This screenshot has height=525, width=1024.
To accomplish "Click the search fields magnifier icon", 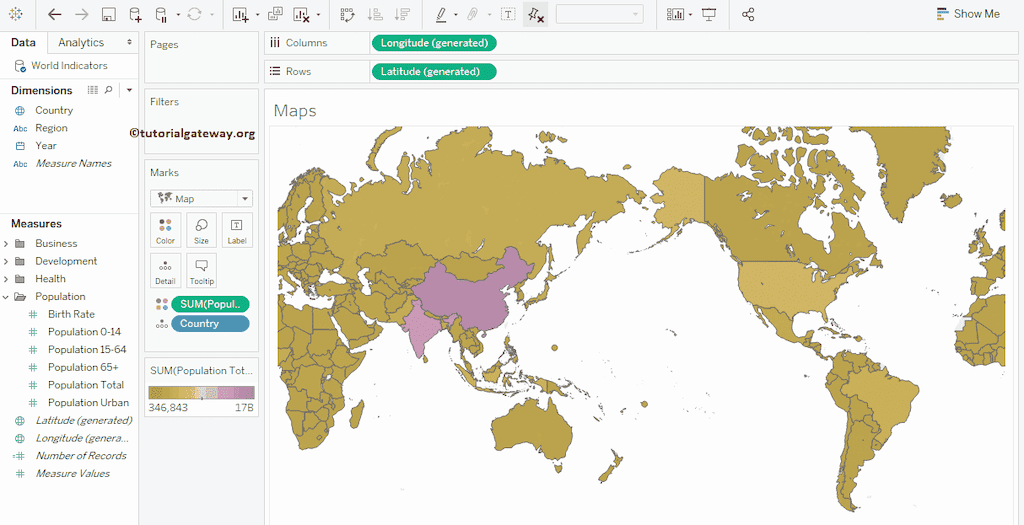I will [109, 90].
